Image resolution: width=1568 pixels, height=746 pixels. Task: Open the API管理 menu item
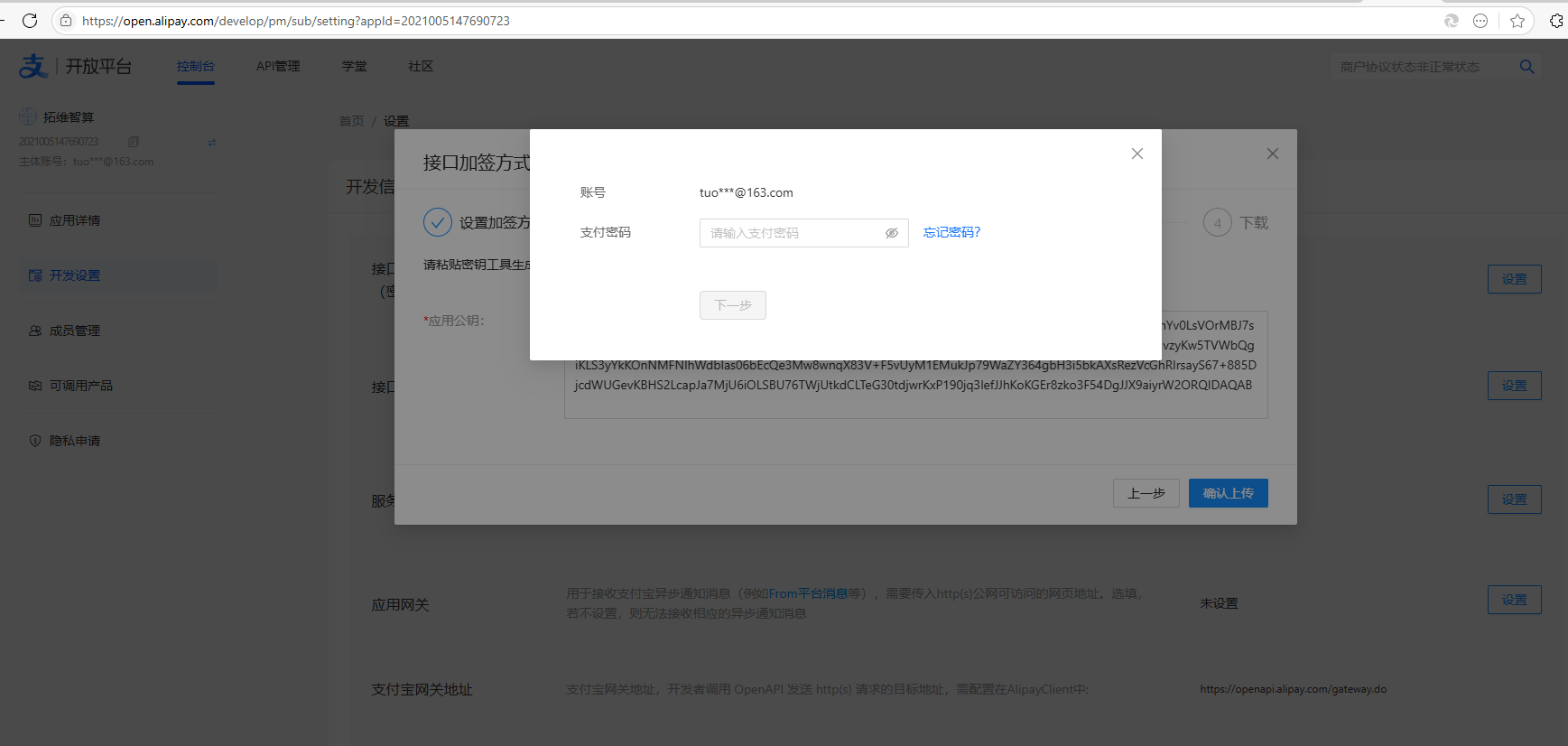pos(278,66)
